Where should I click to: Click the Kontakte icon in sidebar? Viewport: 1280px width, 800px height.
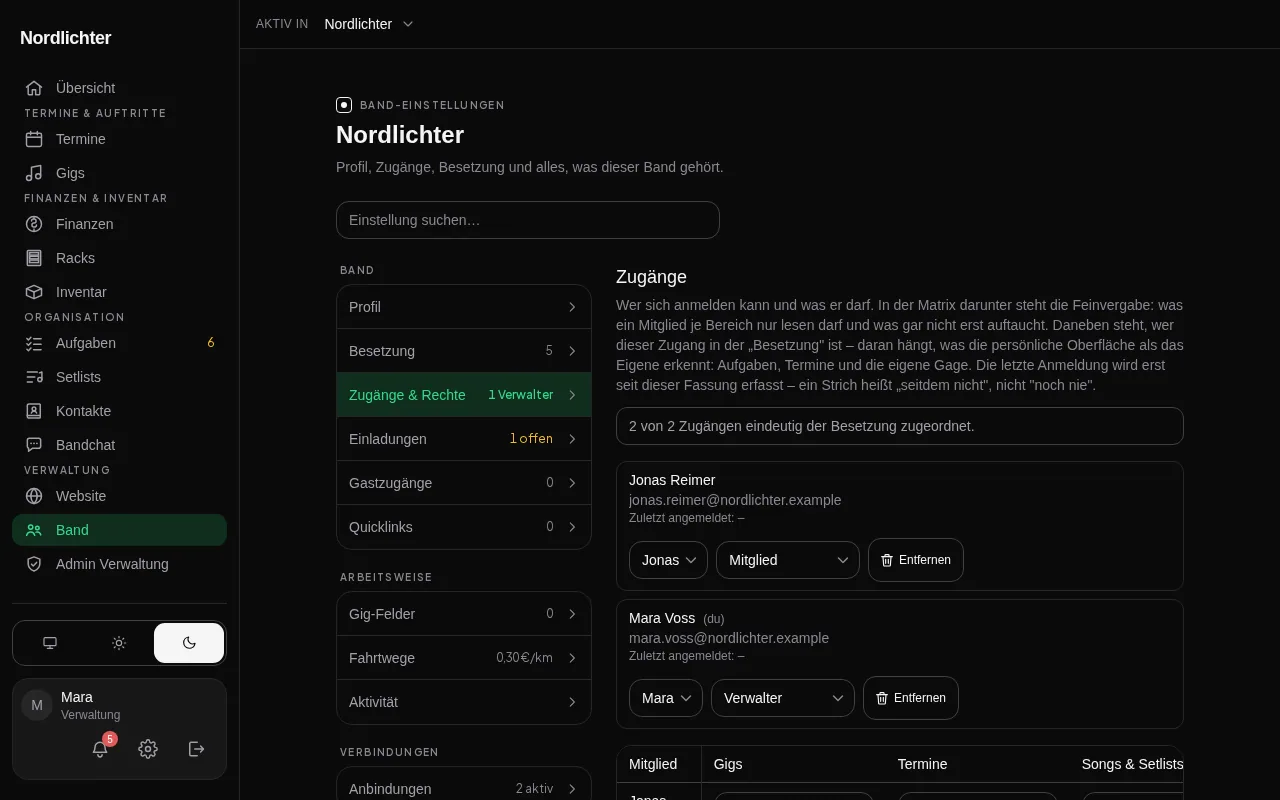click(x=34, y=411)
